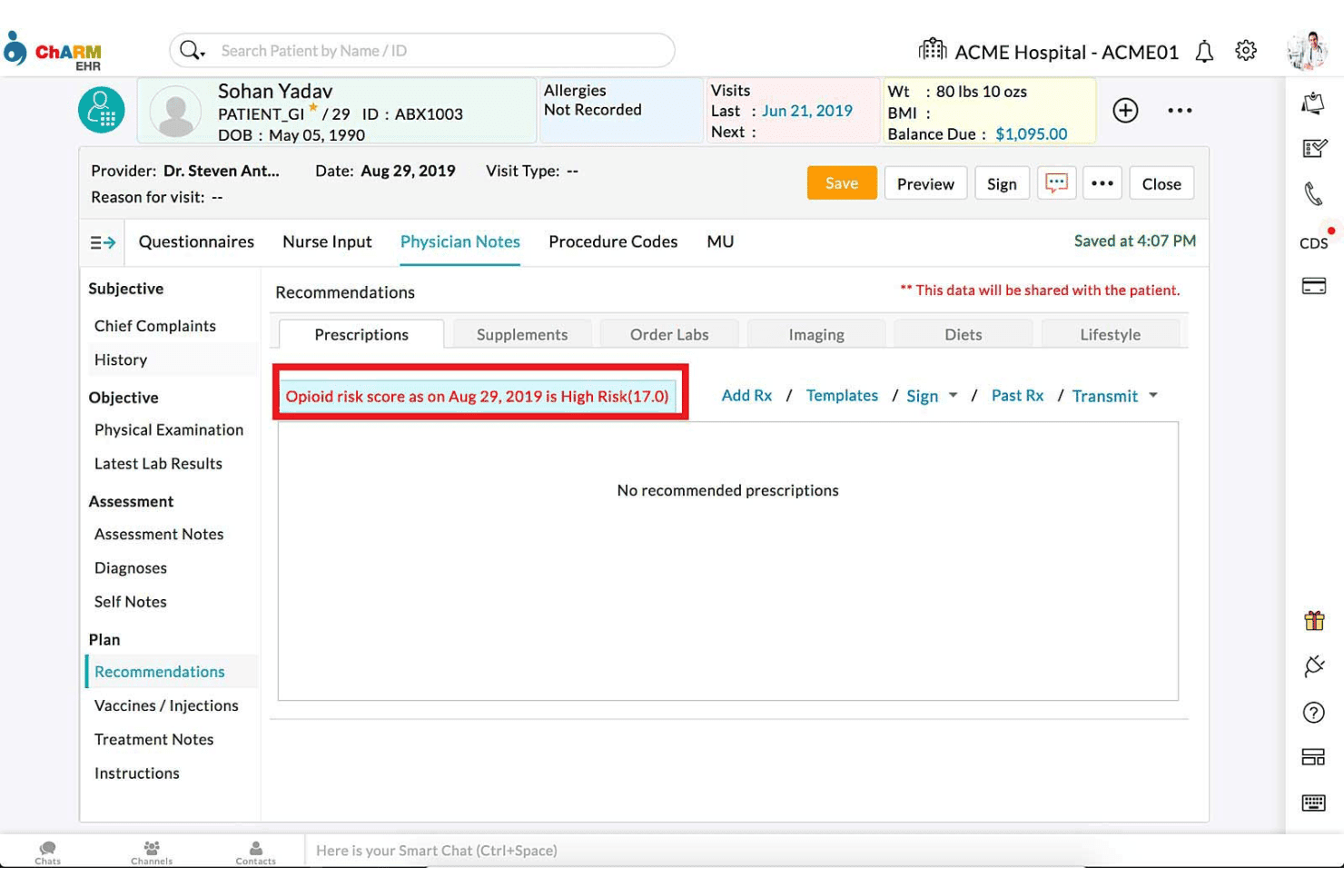
Task: Switch to the Questionnaires tab
Action: click(196, 242)
